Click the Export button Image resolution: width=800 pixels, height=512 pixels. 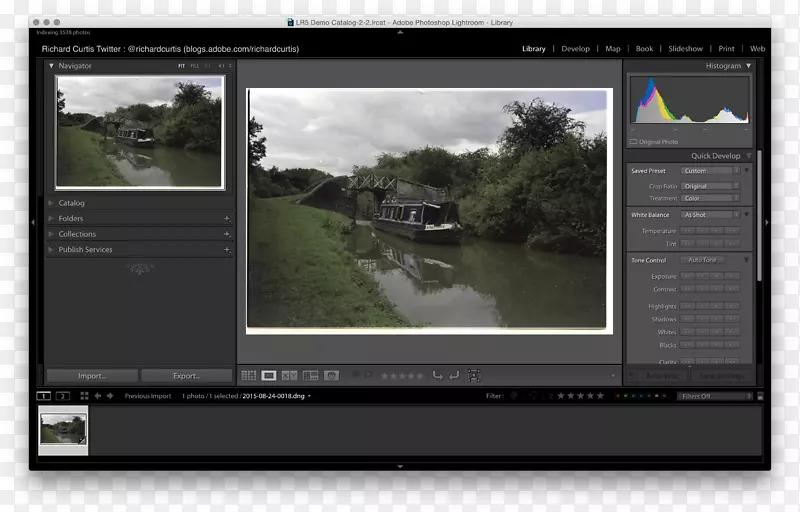click(186, 376)
